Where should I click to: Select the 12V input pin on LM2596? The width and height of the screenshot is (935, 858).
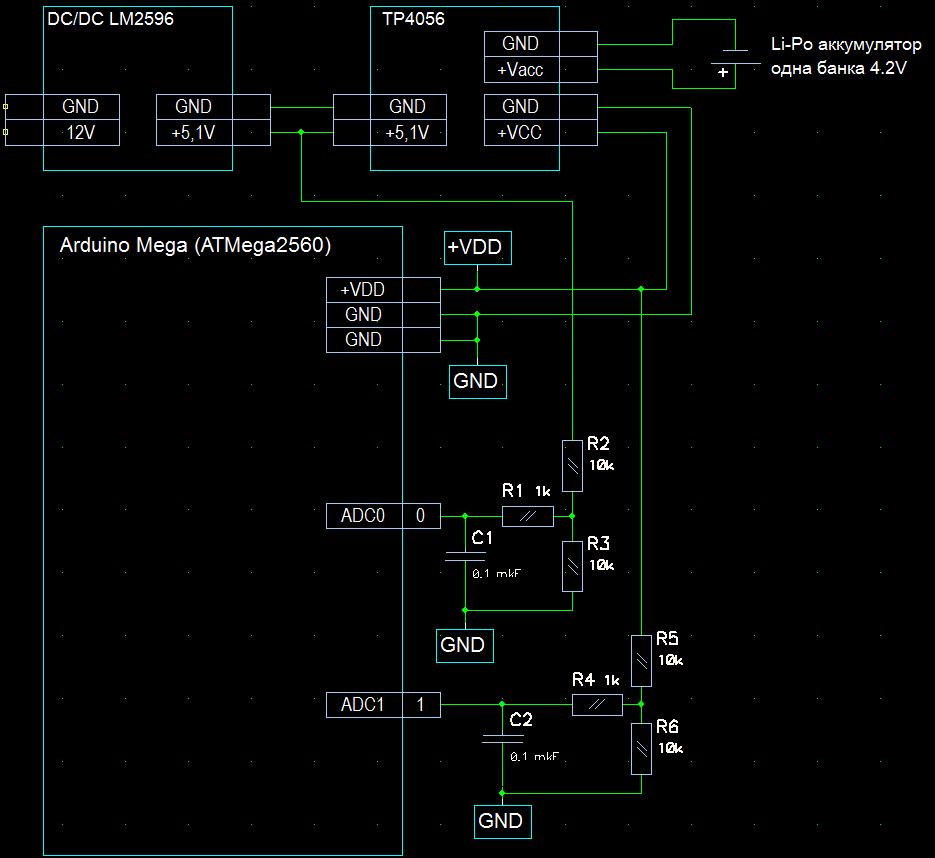point(81,133)
